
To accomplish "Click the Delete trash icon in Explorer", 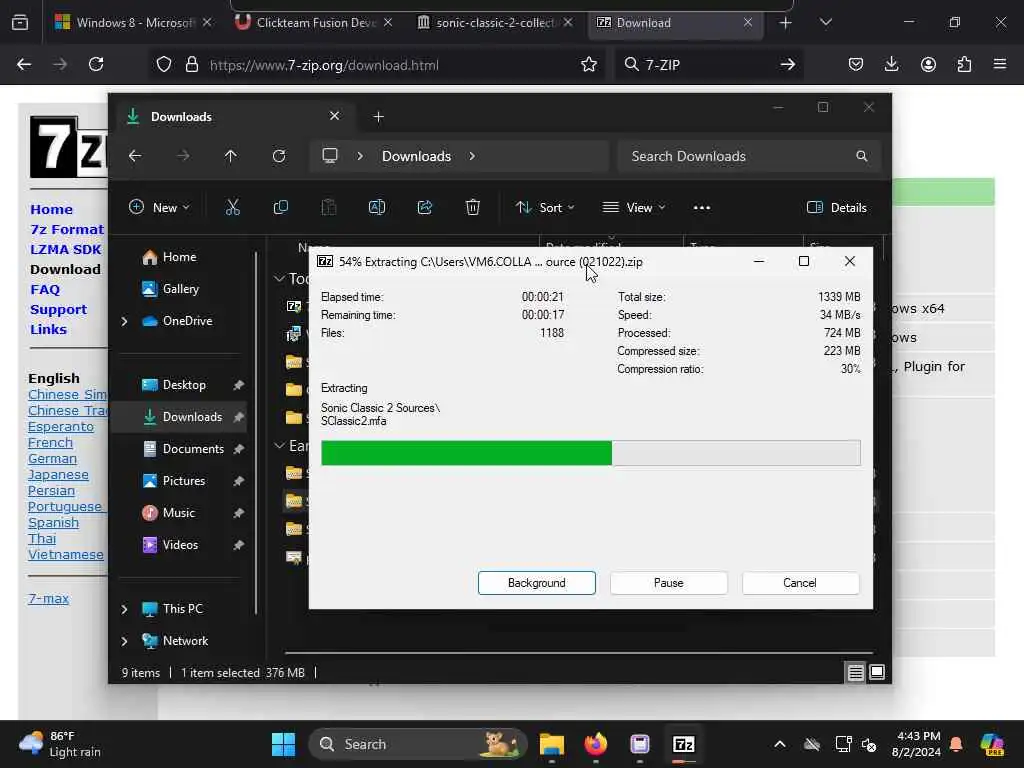I will [473, 208].
